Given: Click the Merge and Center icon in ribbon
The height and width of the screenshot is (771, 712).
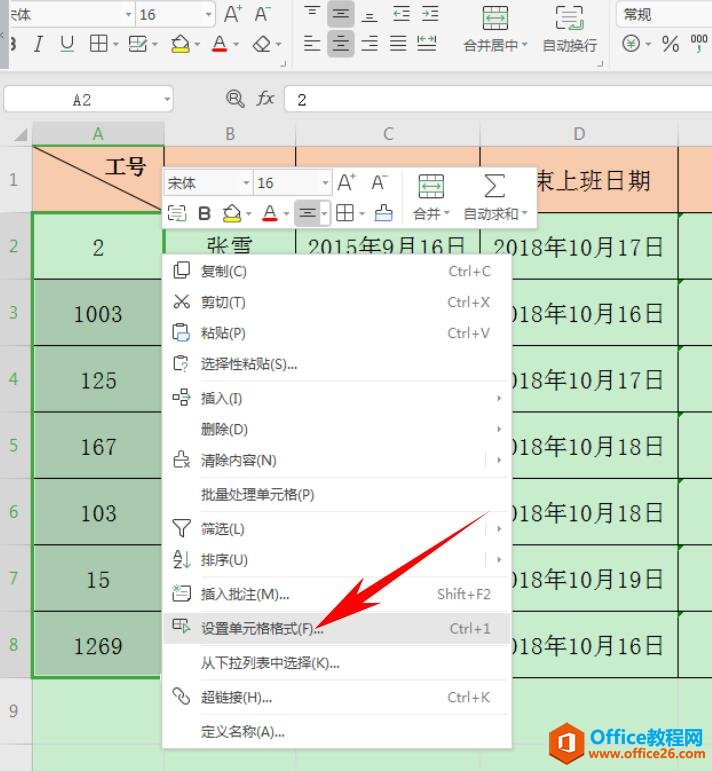Looking at the screenshot, I should click(x=495, y=19).
